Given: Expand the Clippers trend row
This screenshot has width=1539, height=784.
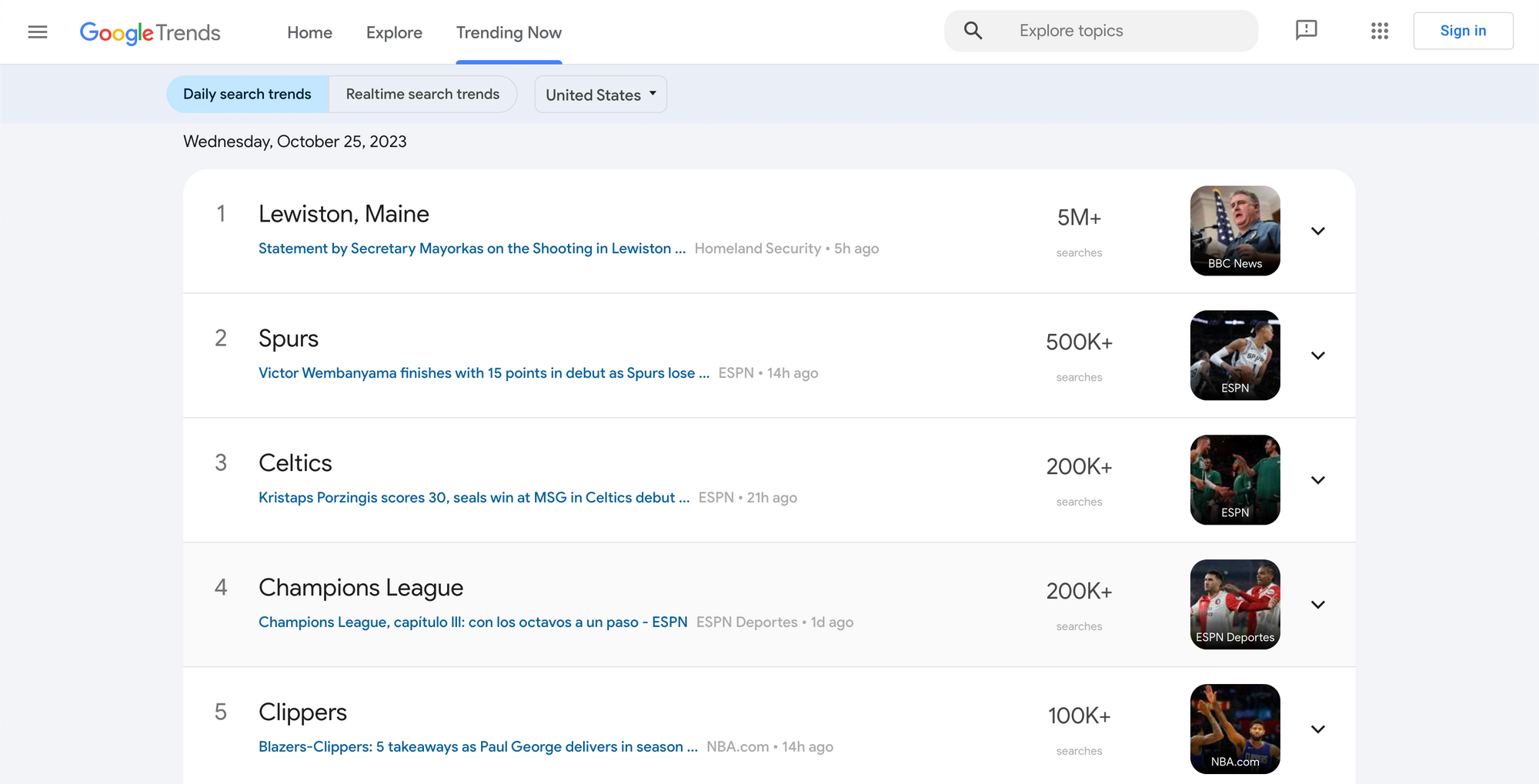Looking at the screenshot, I should point(1317,729).
